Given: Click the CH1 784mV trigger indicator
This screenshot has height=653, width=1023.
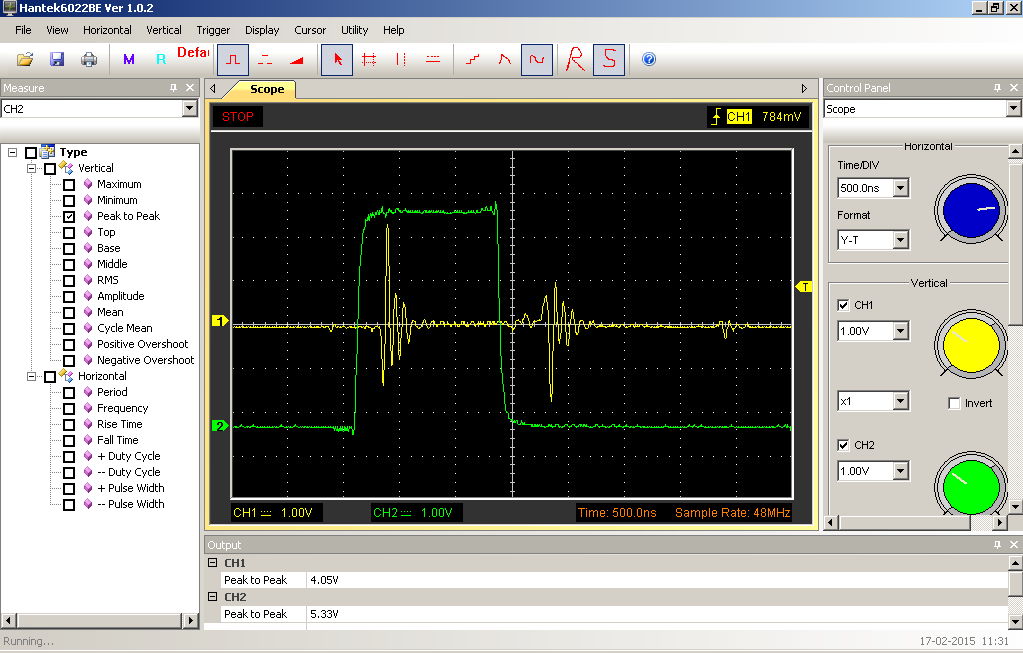Looking at the screenshot, I should [x=758, y=117].
